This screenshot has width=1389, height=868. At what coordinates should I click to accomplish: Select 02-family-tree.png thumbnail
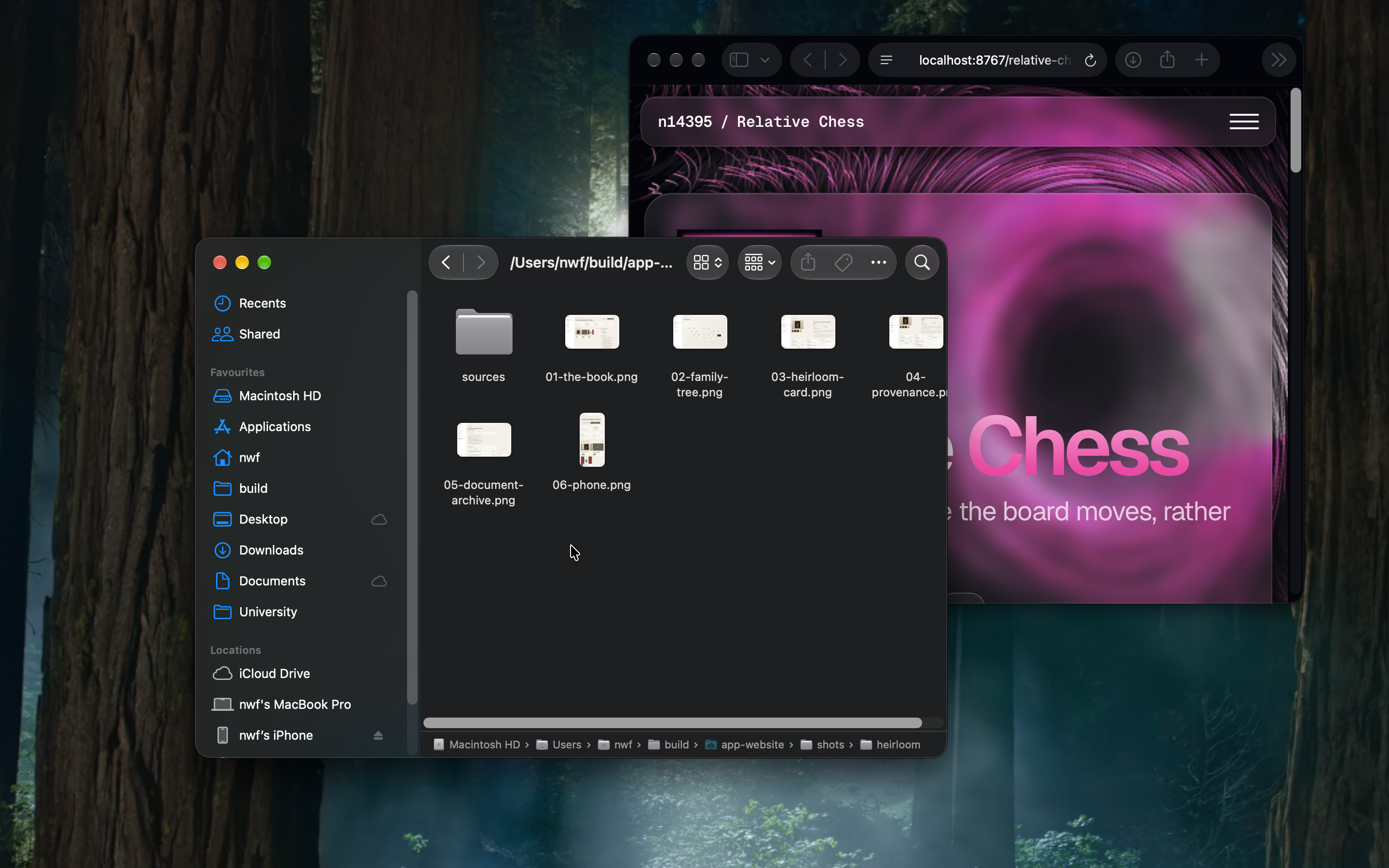[700, 332]
